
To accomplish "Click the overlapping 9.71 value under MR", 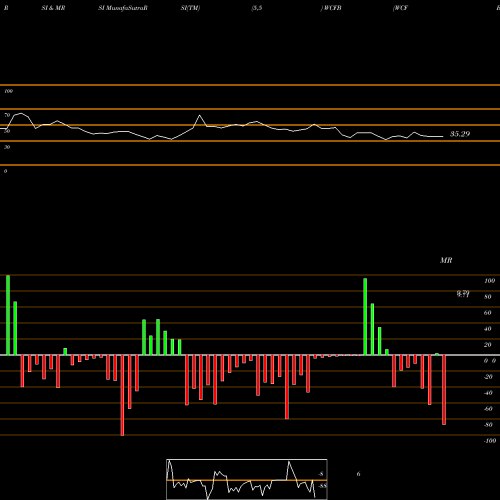I will (x=463, y=294).
